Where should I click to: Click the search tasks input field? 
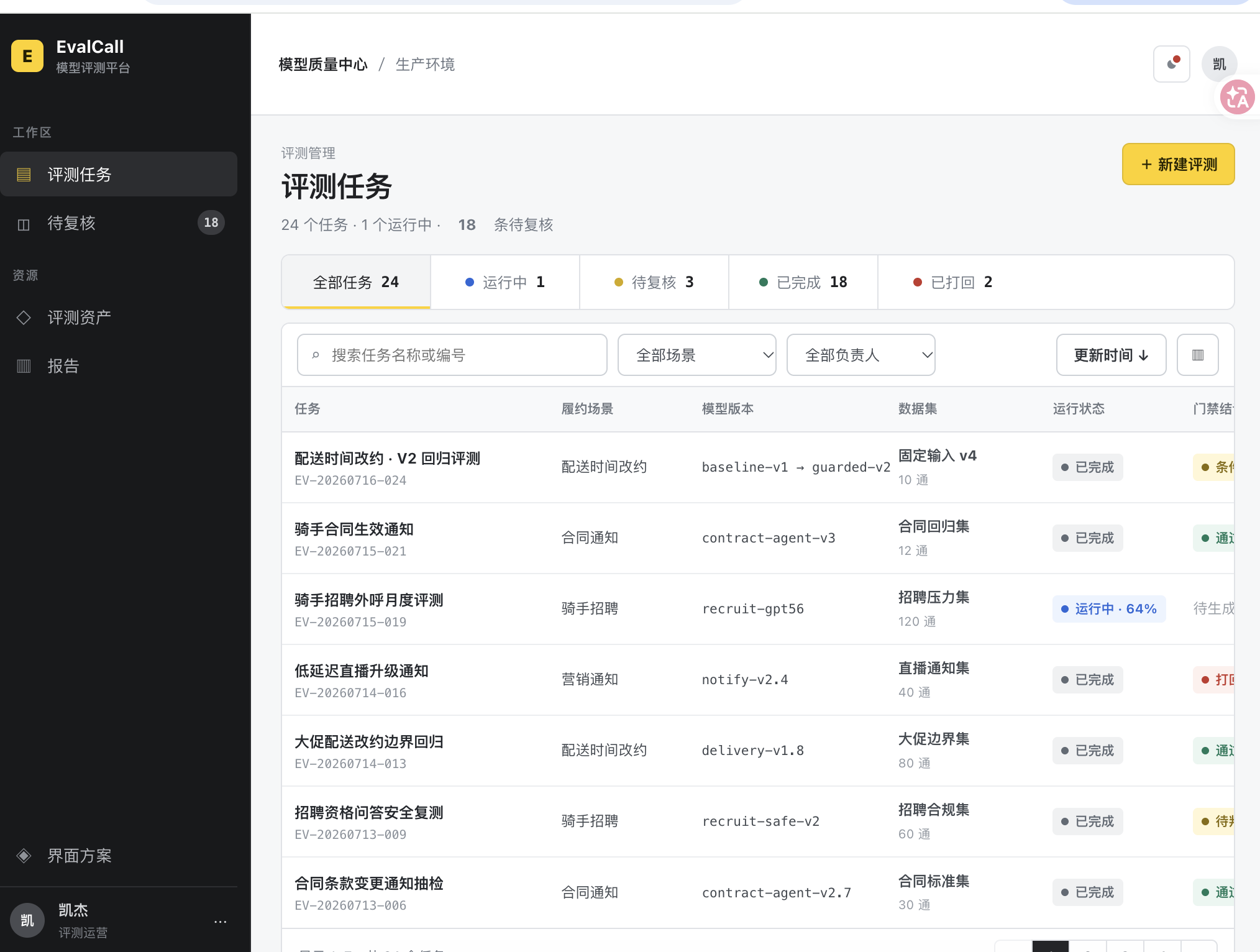coord(452,355)
